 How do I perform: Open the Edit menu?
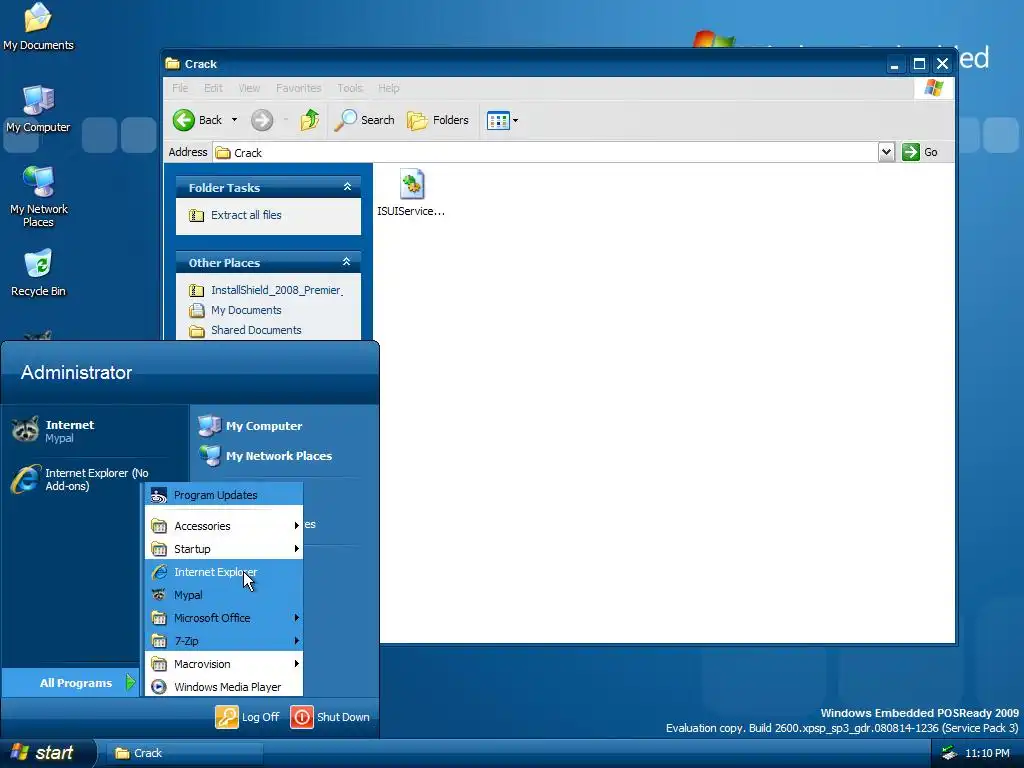[x=213, y=88]
